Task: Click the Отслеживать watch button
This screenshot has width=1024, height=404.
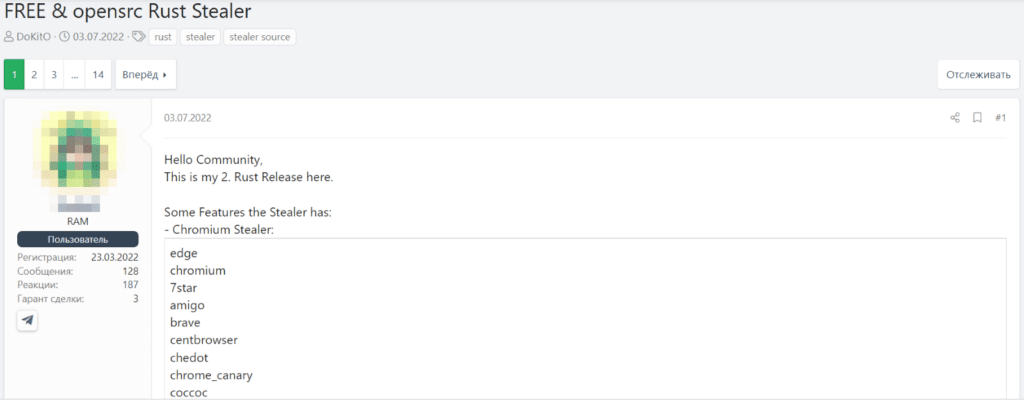Action: [x=978, y=75]
